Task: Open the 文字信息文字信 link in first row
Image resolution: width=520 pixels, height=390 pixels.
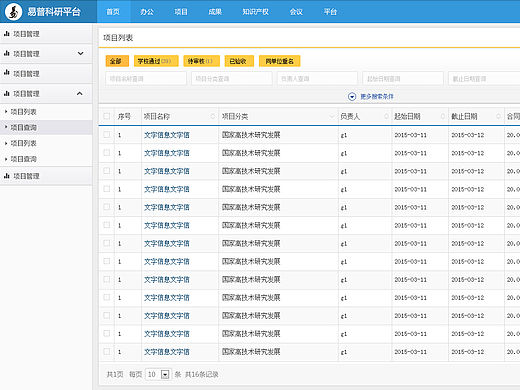Action: [x=167, y=135]
